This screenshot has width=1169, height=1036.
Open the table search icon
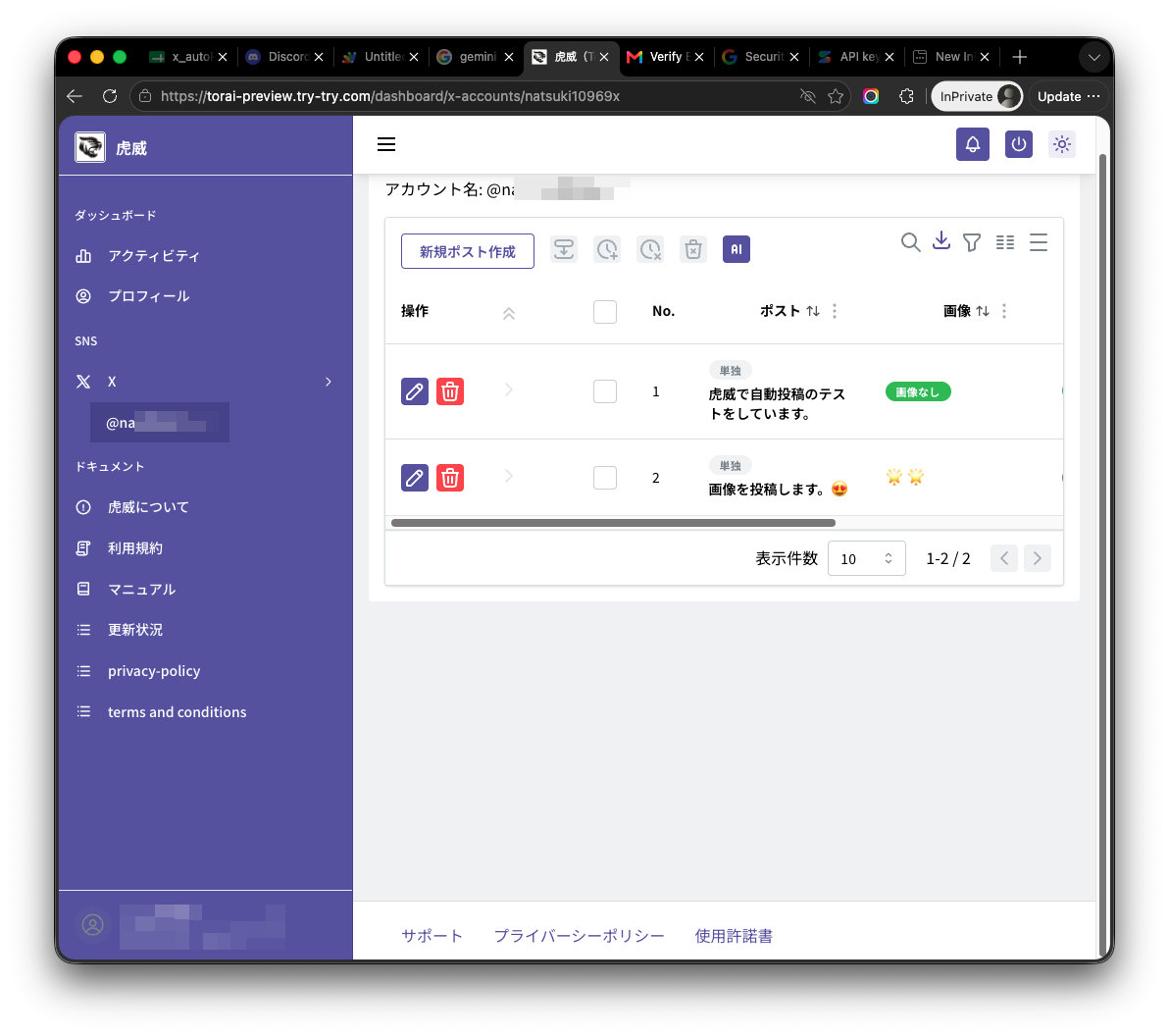[909, 241]
